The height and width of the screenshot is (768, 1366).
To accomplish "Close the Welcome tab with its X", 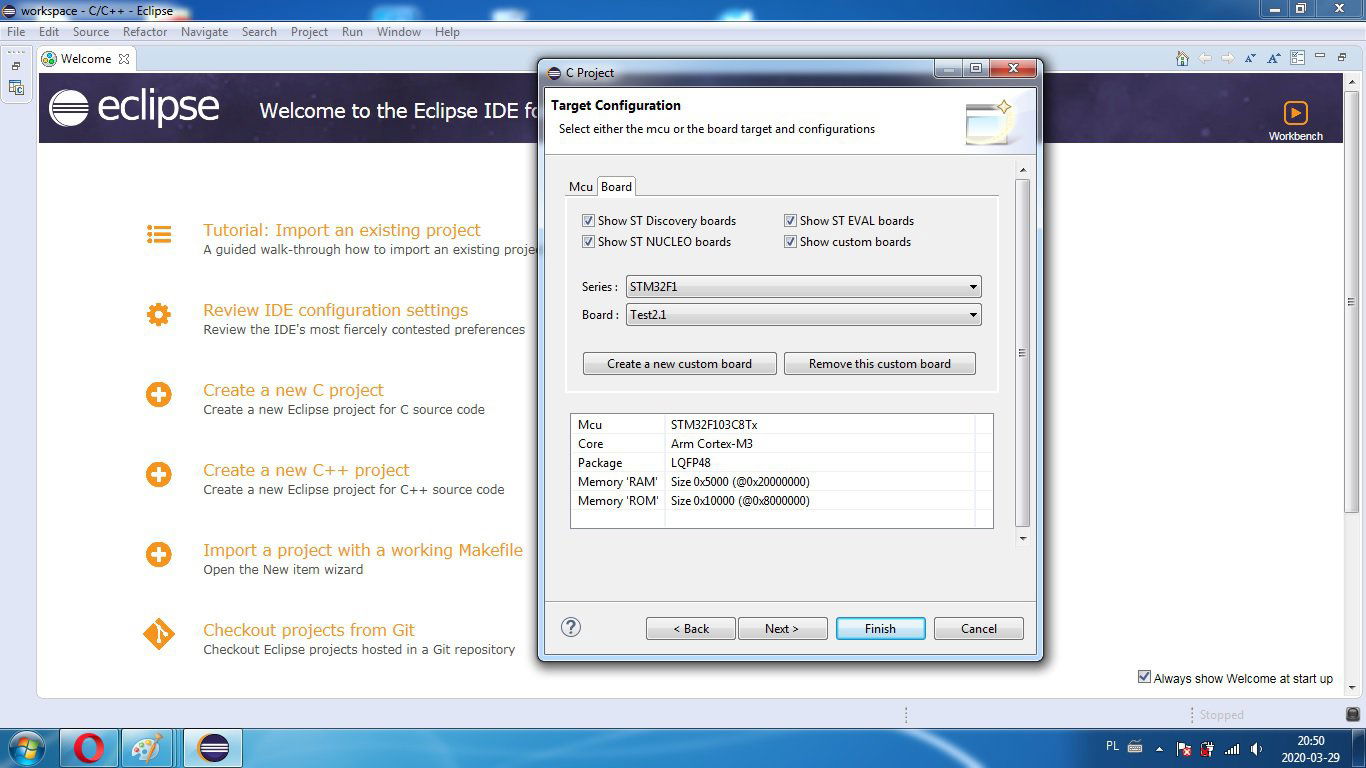I will tap(124, 59).
